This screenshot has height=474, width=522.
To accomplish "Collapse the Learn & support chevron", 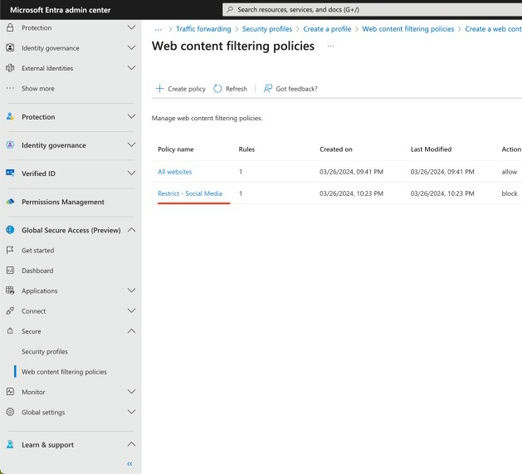I will click(x=132, y=444).
